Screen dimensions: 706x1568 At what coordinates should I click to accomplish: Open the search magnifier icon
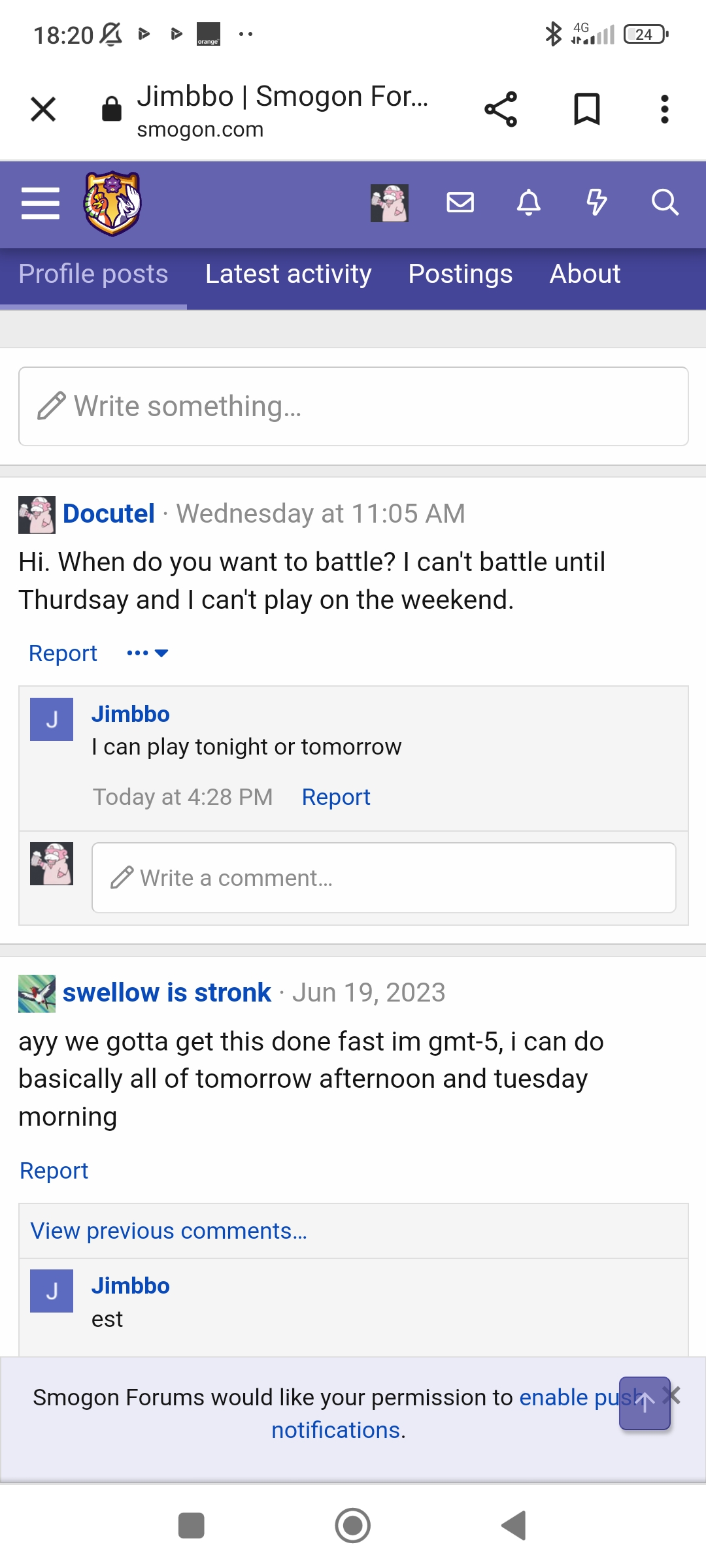tap(665, 203)
